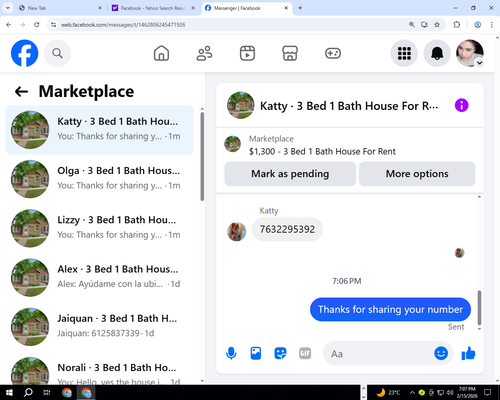500x400 pixels.
Task: Open Katty conversation in list
Action: [100, 130]
